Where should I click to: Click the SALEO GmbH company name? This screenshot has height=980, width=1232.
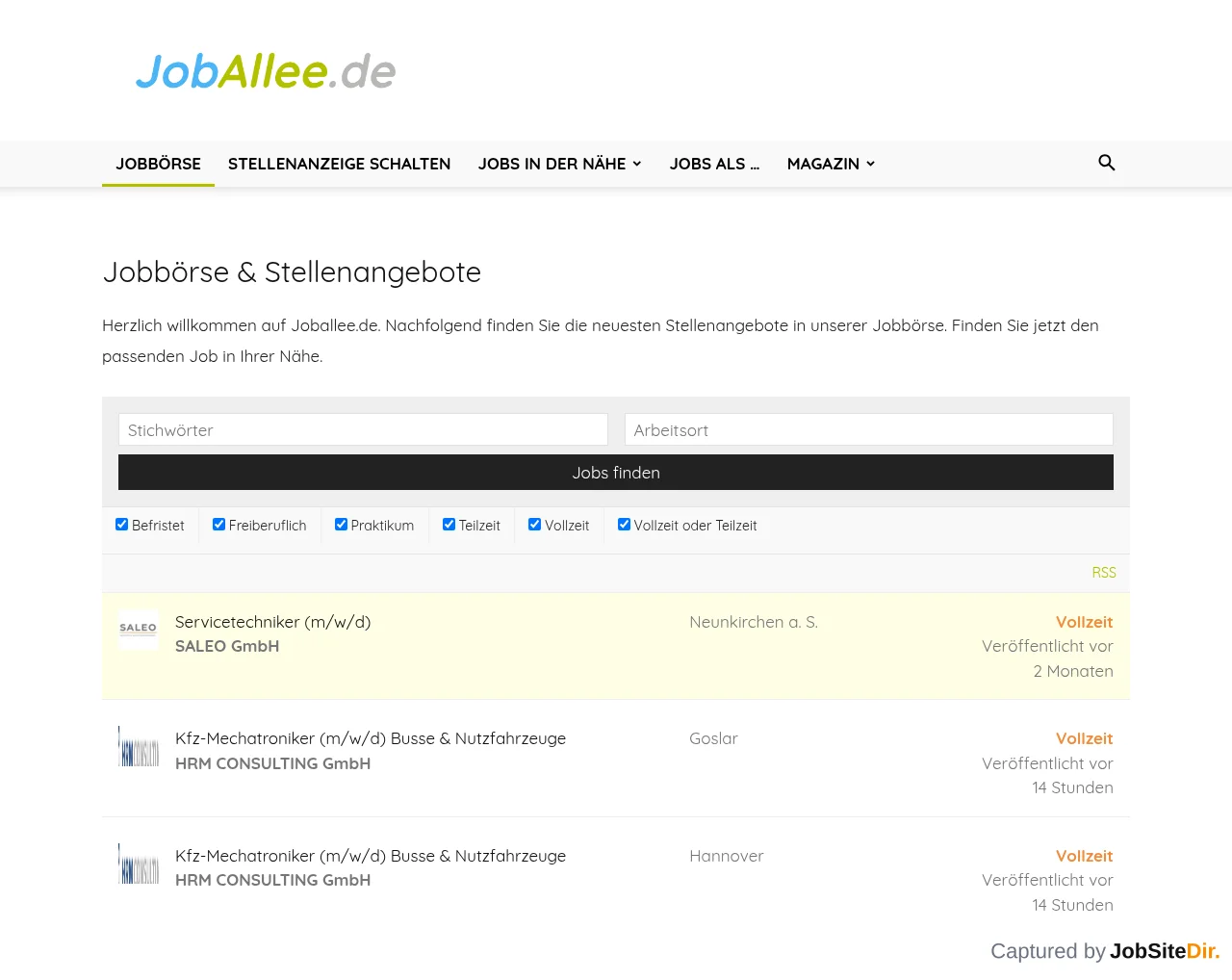[x=227, y=646]
